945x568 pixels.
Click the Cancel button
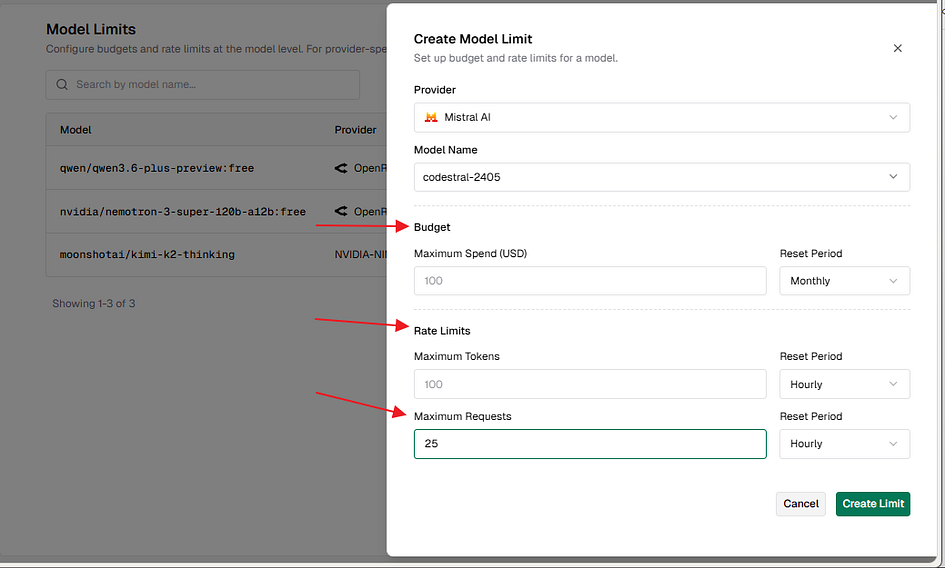[x=800, y=504]
